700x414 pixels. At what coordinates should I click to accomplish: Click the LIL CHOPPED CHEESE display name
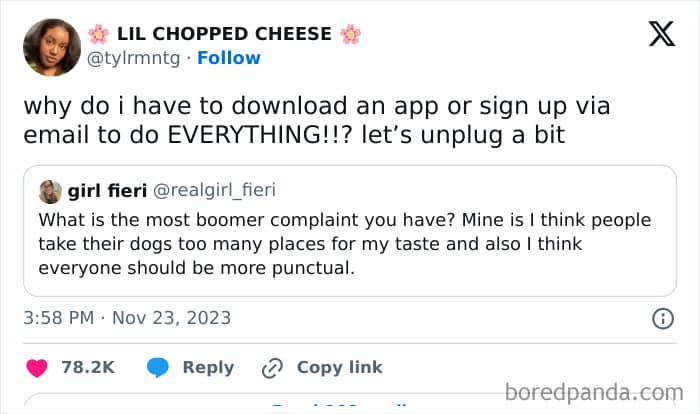(x=224, y=34)
